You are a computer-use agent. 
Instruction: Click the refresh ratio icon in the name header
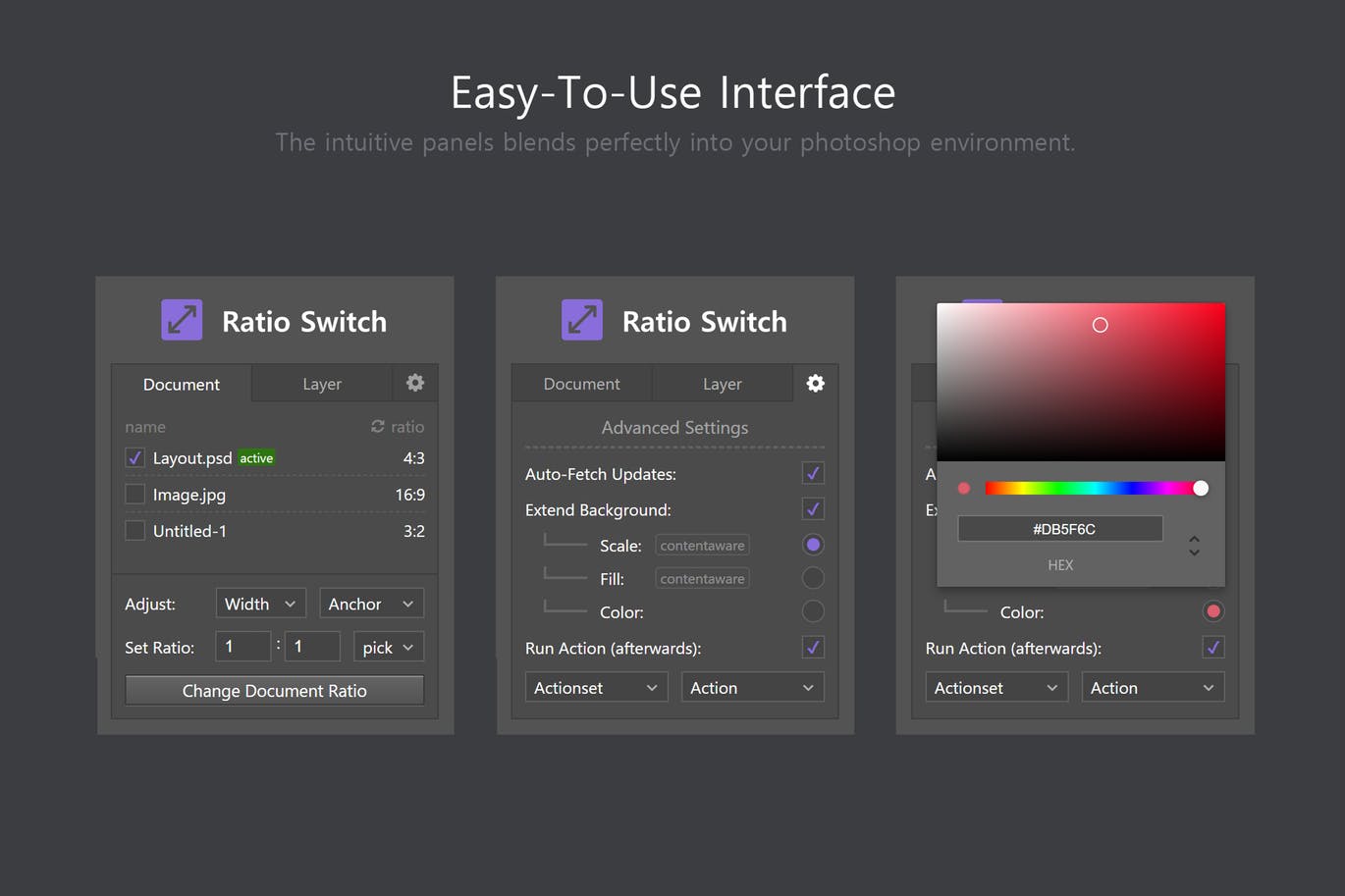(376, 426)
